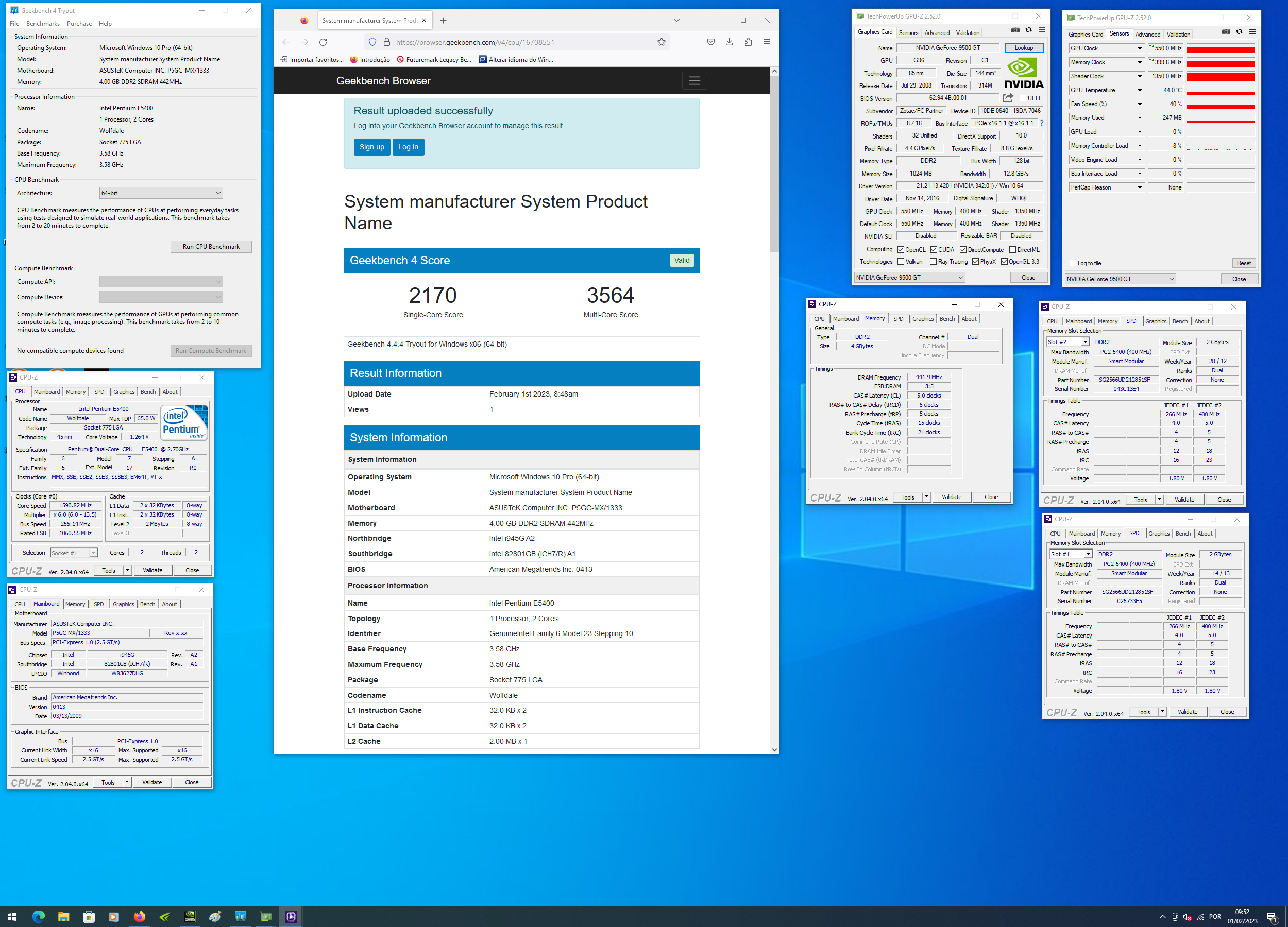
Task: Bookmark this page with the star icon
Action: 661,42
